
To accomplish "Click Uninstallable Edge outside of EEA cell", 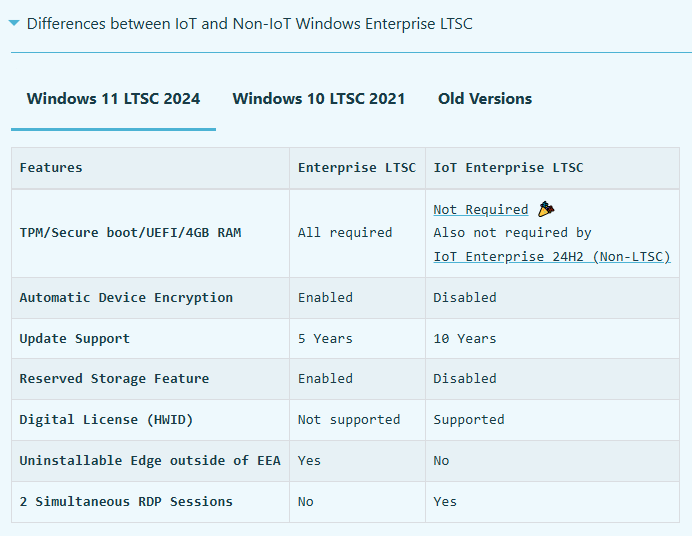I will pos(150,461).
